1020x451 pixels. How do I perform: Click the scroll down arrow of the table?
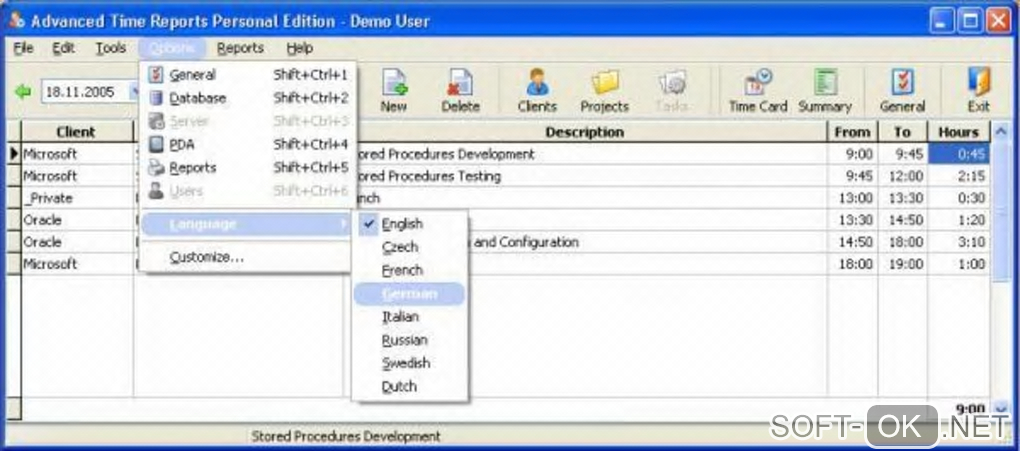(x=1001, y=409)
